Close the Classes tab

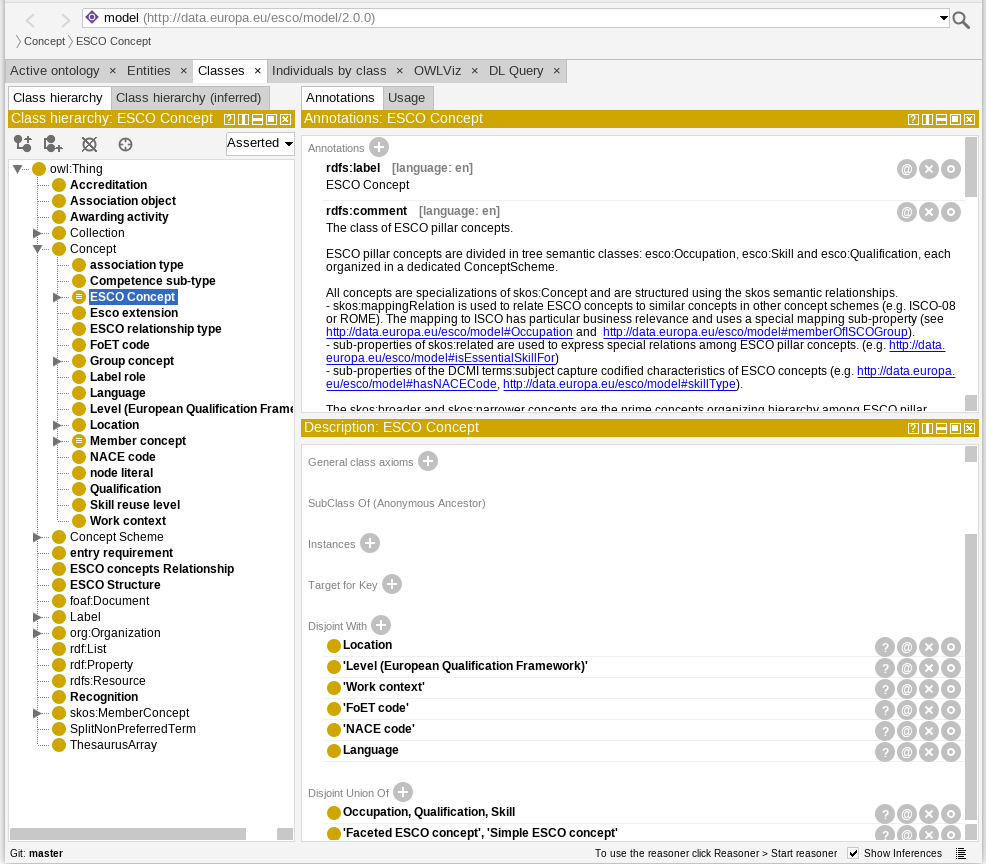[x=257, y=71]
